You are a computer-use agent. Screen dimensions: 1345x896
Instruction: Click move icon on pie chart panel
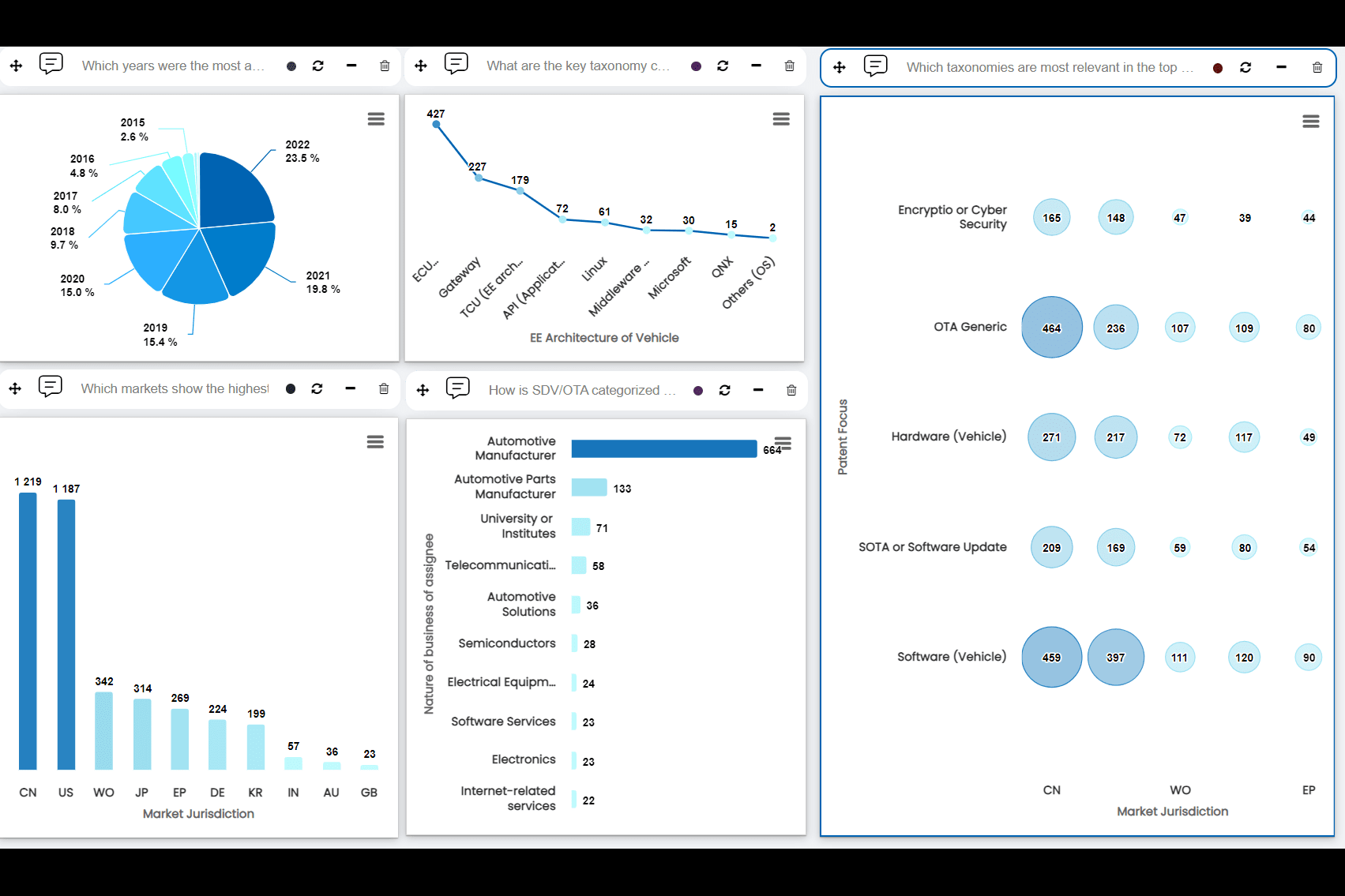[16, 66]
